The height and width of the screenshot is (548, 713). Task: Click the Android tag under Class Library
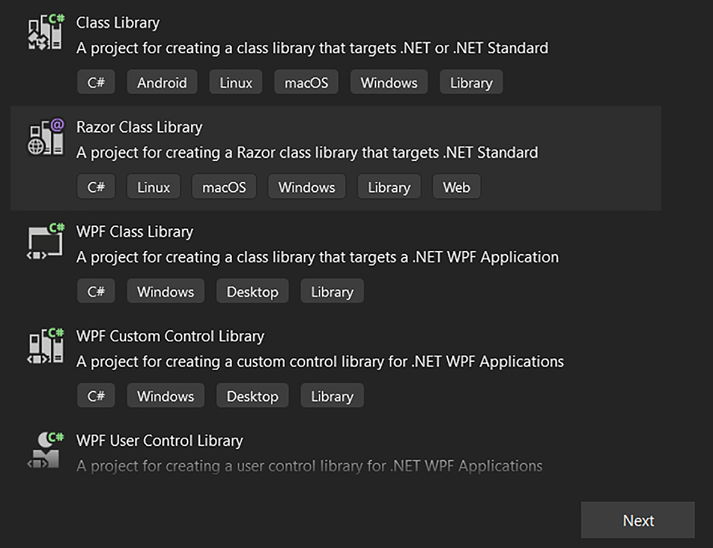162,82
